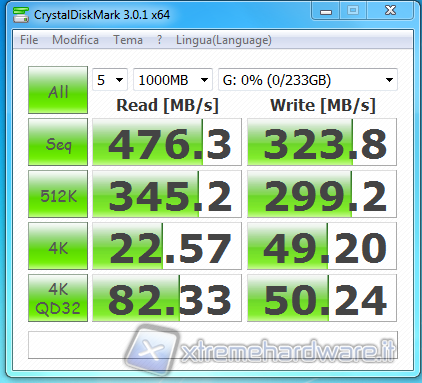Run all benchmarks with the All button
422x383 pixels.
point(58,90)
